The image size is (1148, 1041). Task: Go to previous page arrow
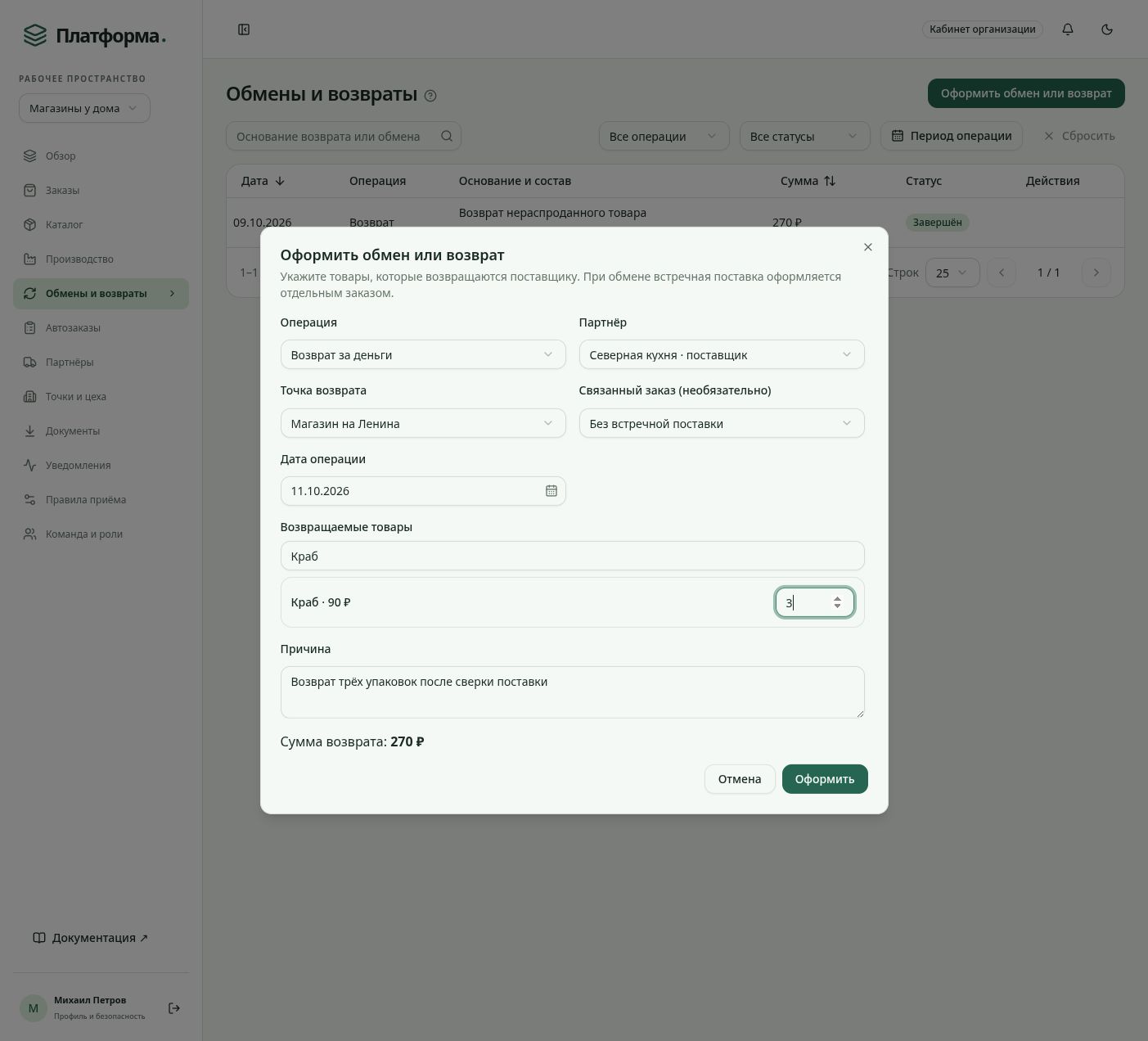click(1002, 273)
